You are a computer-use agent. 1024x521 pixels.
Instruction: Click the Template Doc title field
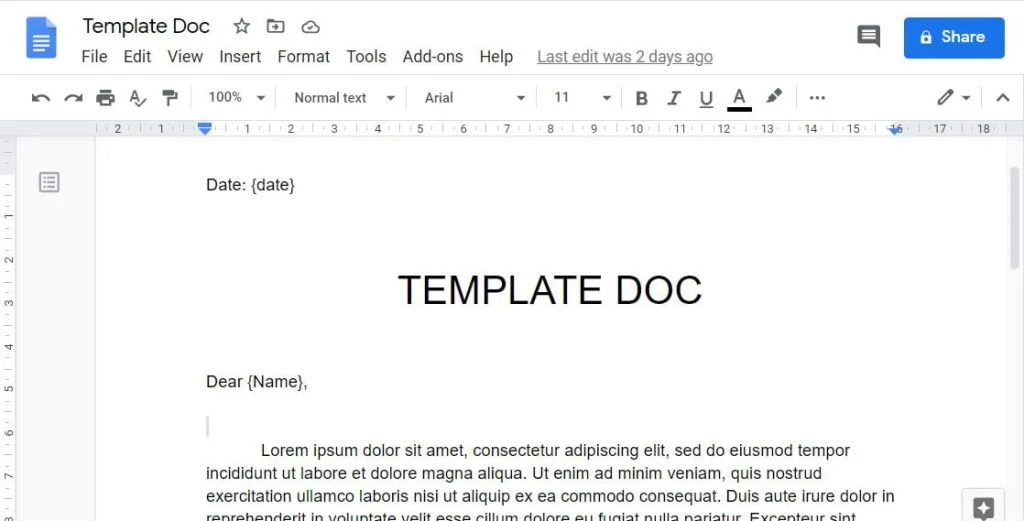[x=146, y=26]
